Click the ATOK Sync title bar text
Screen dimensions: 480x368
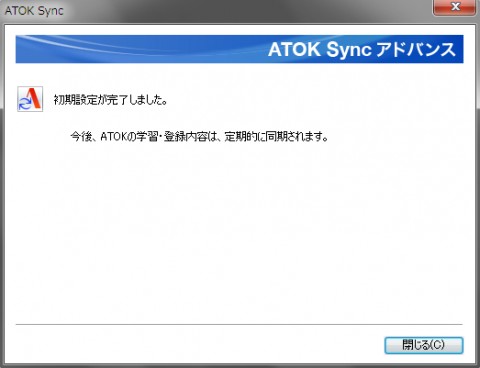(34, 11)
